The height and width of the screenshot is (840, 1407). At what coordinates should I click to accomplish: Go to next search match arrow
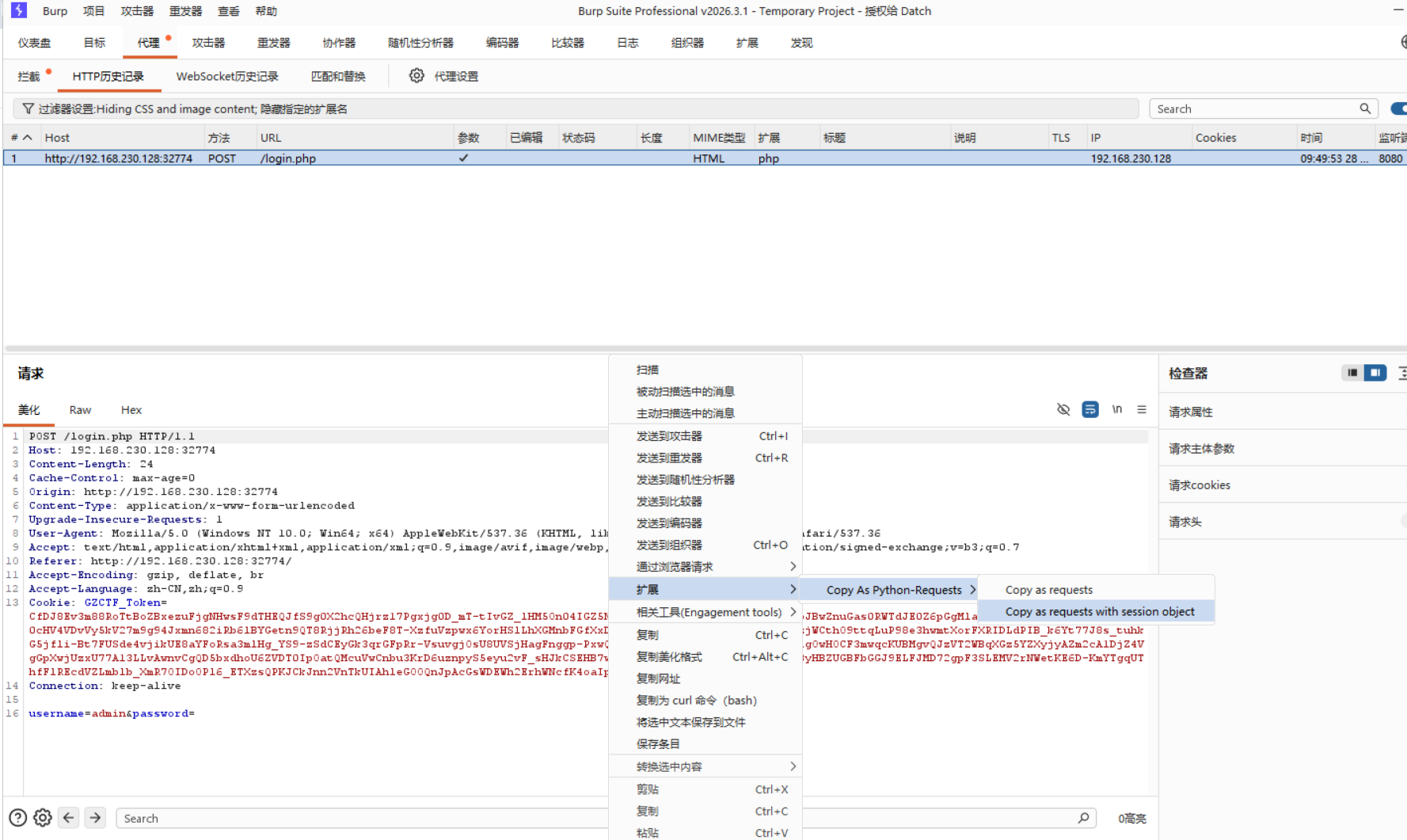click(95, 818)
